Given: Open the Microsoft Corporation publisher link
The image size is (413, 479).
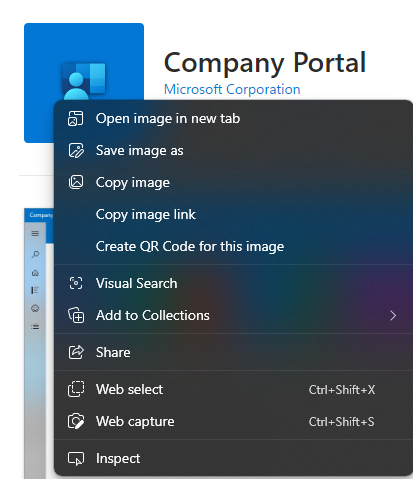Looking at the screenshot, I should [232, 89].
